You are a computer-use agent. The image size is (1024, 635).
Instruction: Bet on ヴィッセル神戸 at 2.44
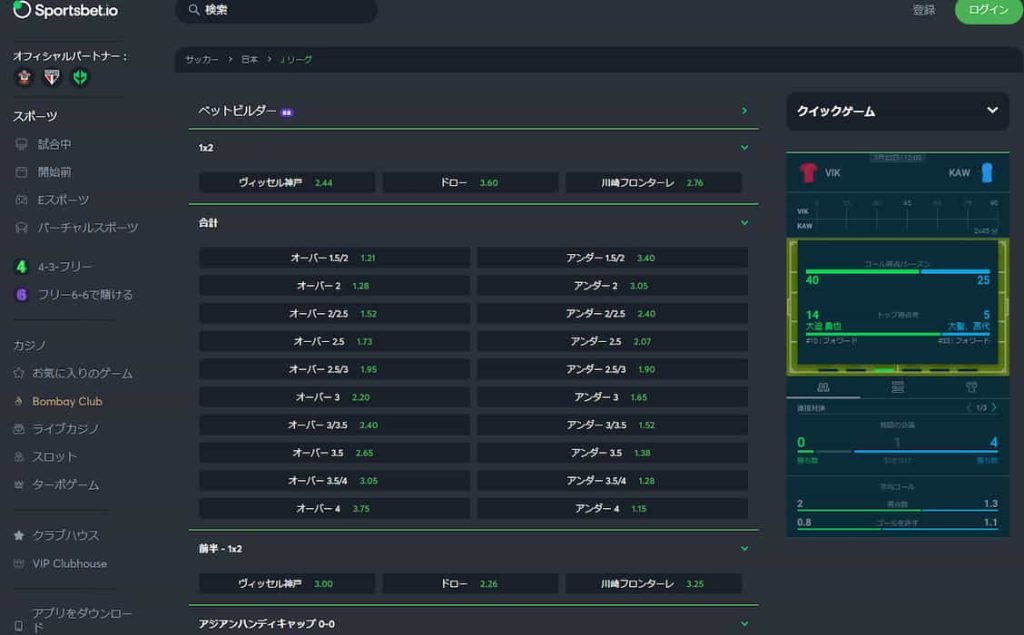click(287, 182)
